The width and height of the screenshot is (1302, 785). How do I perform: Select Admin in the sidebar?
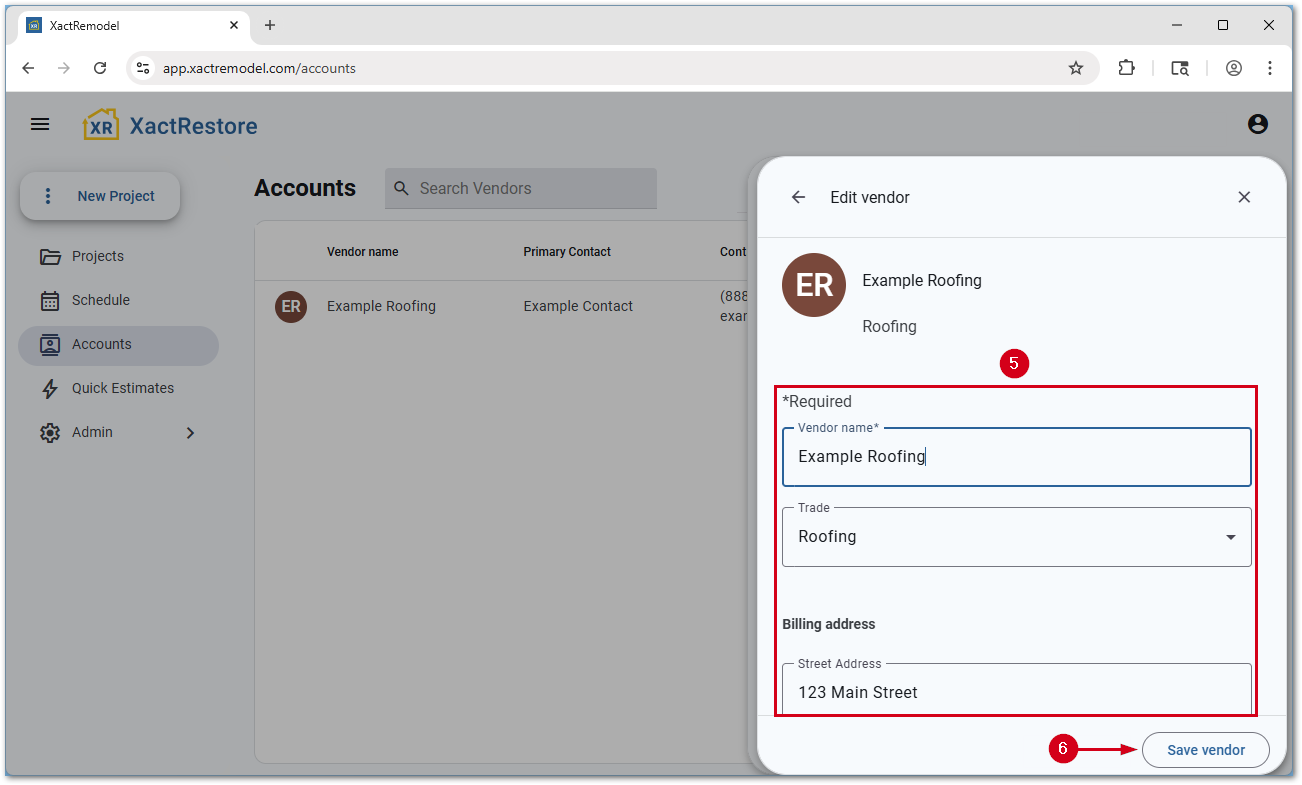(x=118, y=432)
